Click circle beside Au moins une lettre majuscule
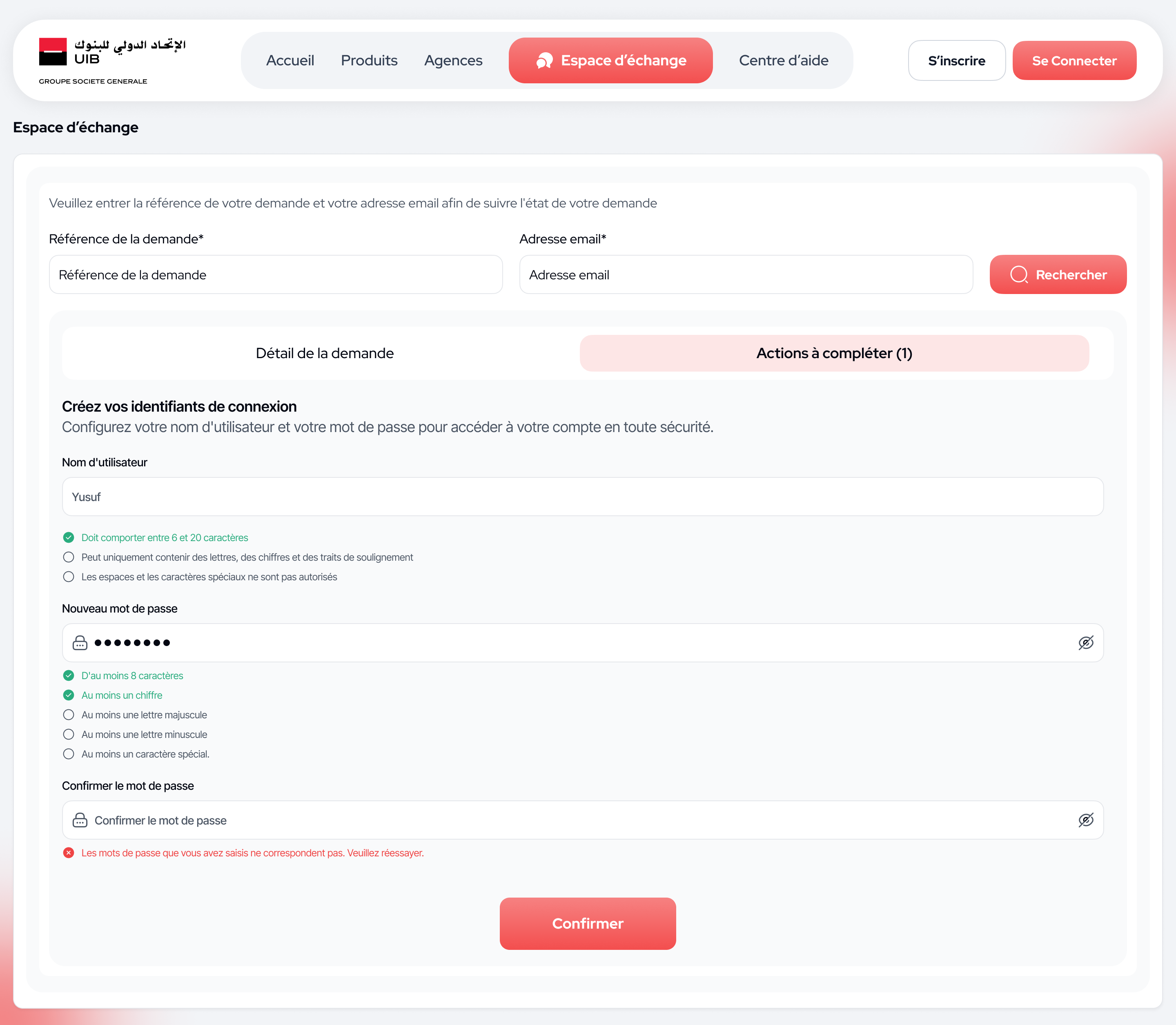1176x1025 pixels. click(x=69, y=715)
